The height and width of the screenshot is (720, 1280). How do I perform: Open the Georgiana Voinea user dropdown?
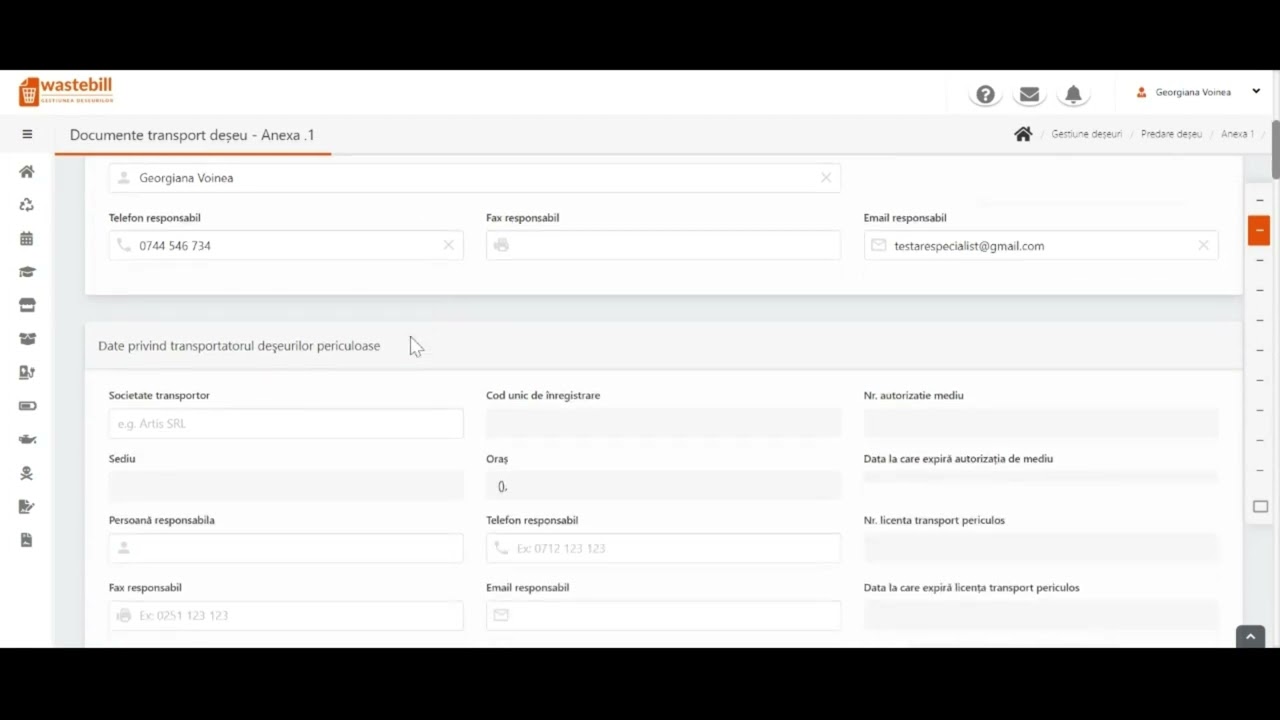coord(1198,92)
